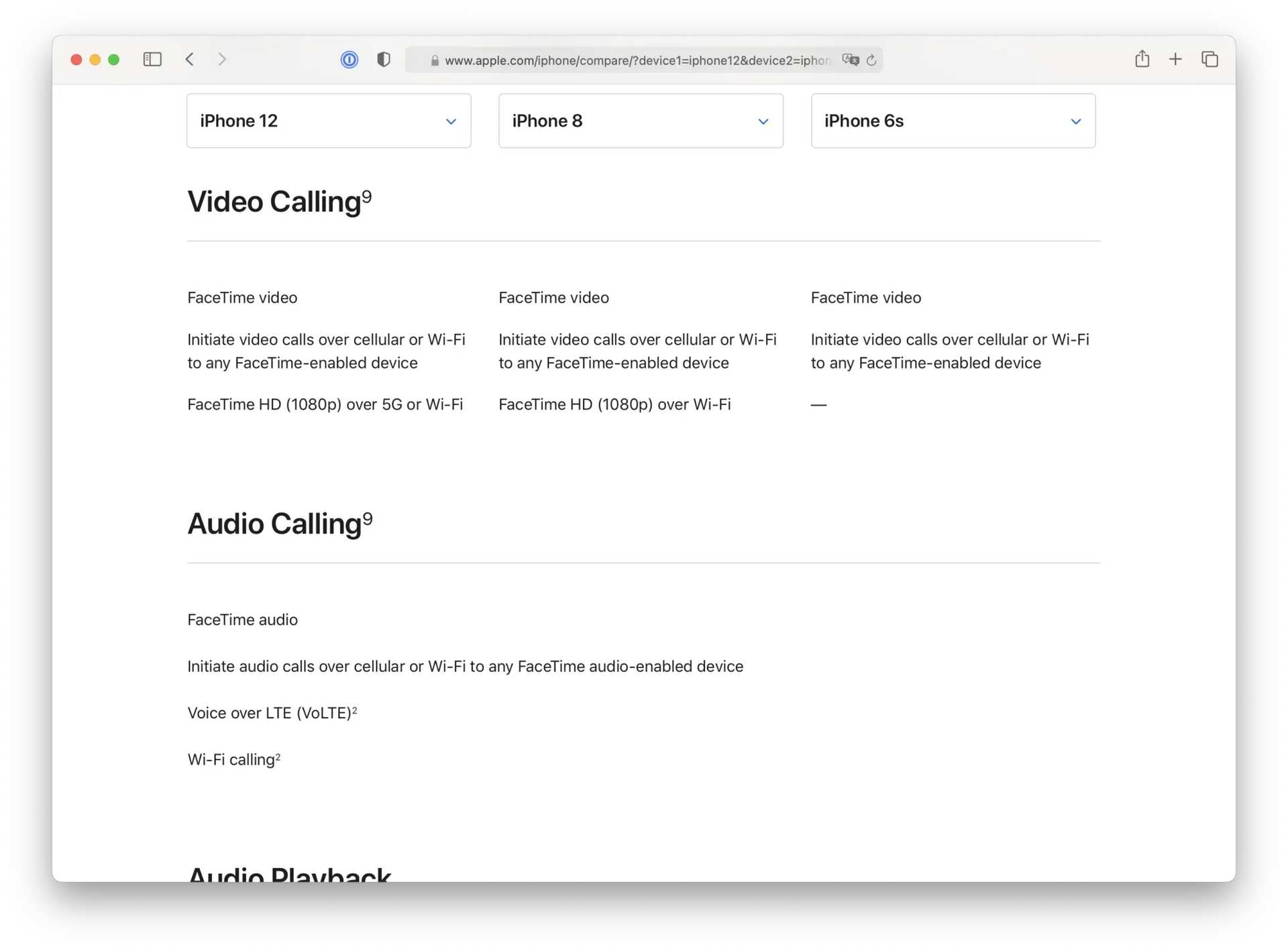This screenshot has height=951, width=1288.
Task: Click the privacy shield extension icon
Action: 383,60
